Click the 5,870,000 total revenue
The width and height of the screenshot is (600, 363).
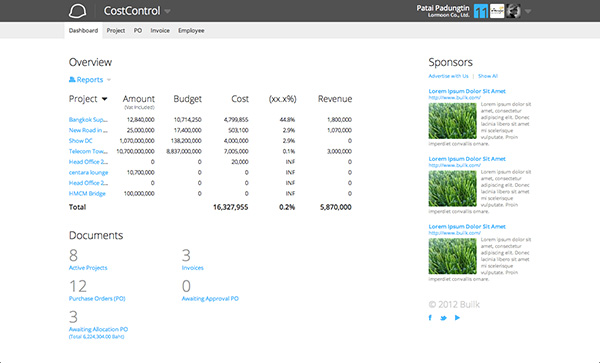(x=336, y=207)
